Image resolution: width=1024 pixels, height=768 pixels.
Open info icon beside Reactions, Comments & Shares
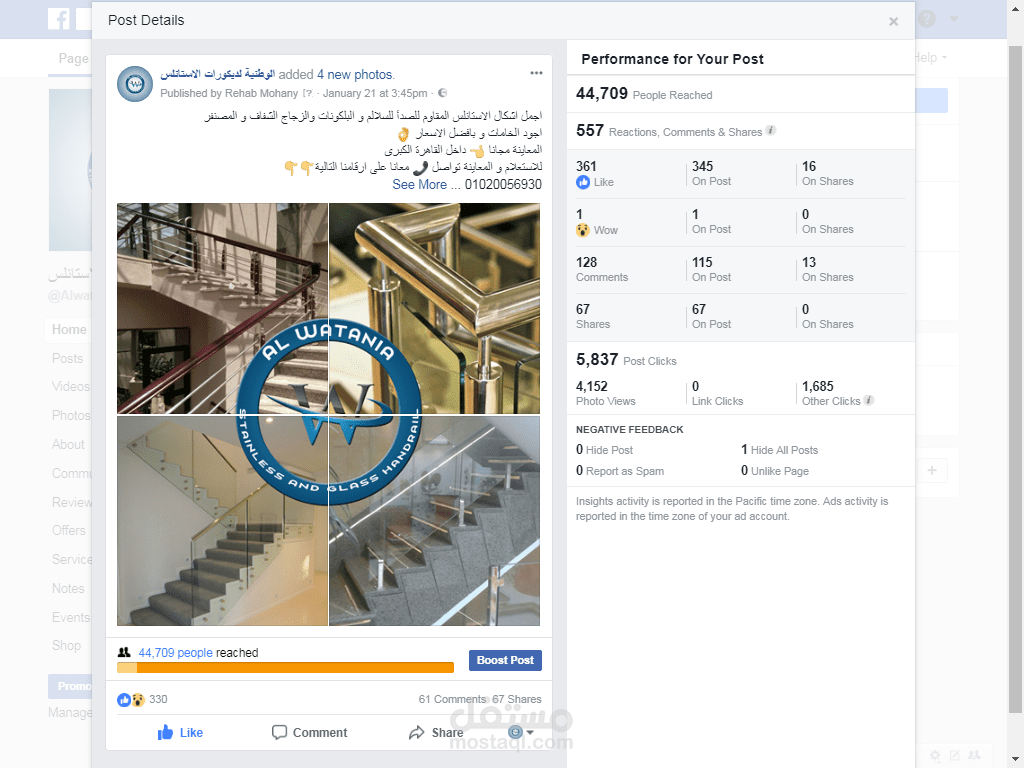[771, 131]
